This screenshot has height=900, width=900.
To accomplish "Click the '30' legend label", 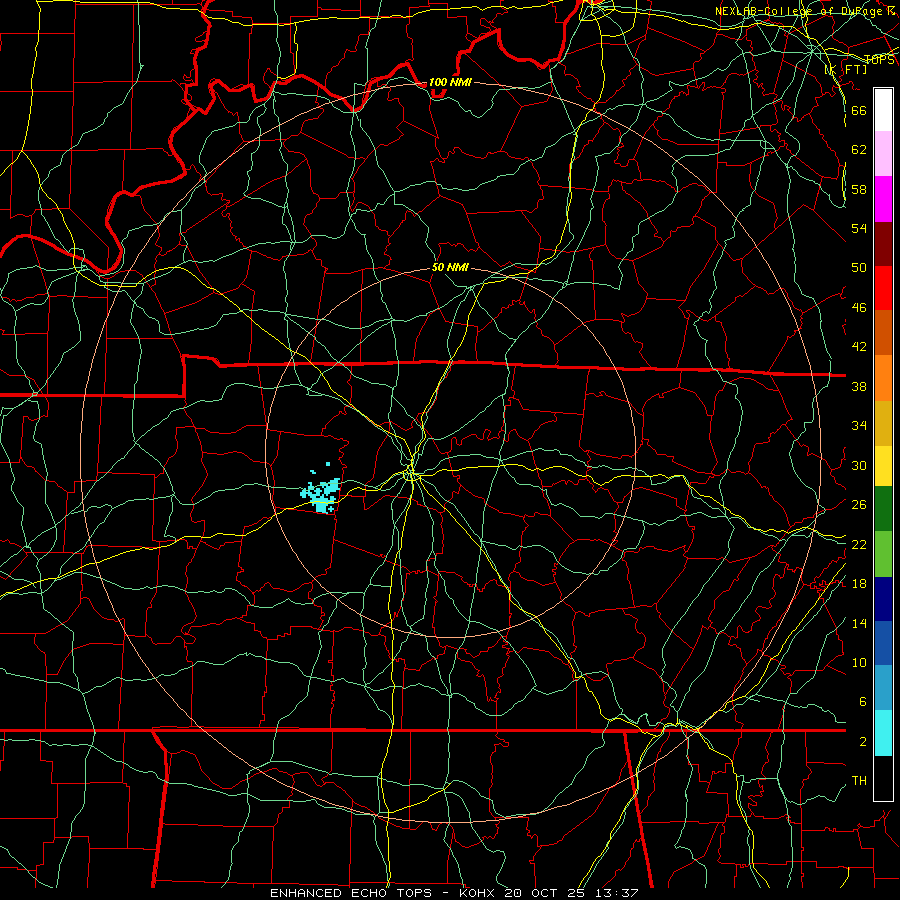I will point(859,465).
